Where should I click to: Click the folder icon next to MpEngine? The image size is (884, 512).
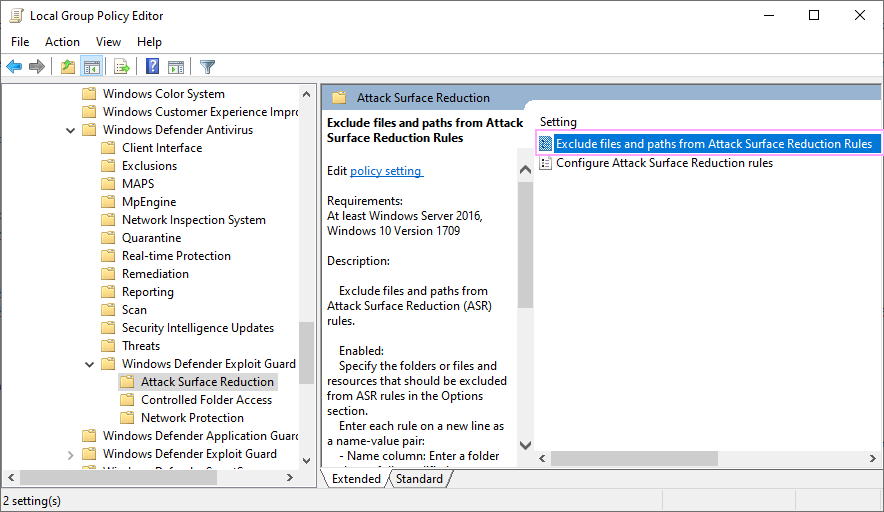click(108, 202)
